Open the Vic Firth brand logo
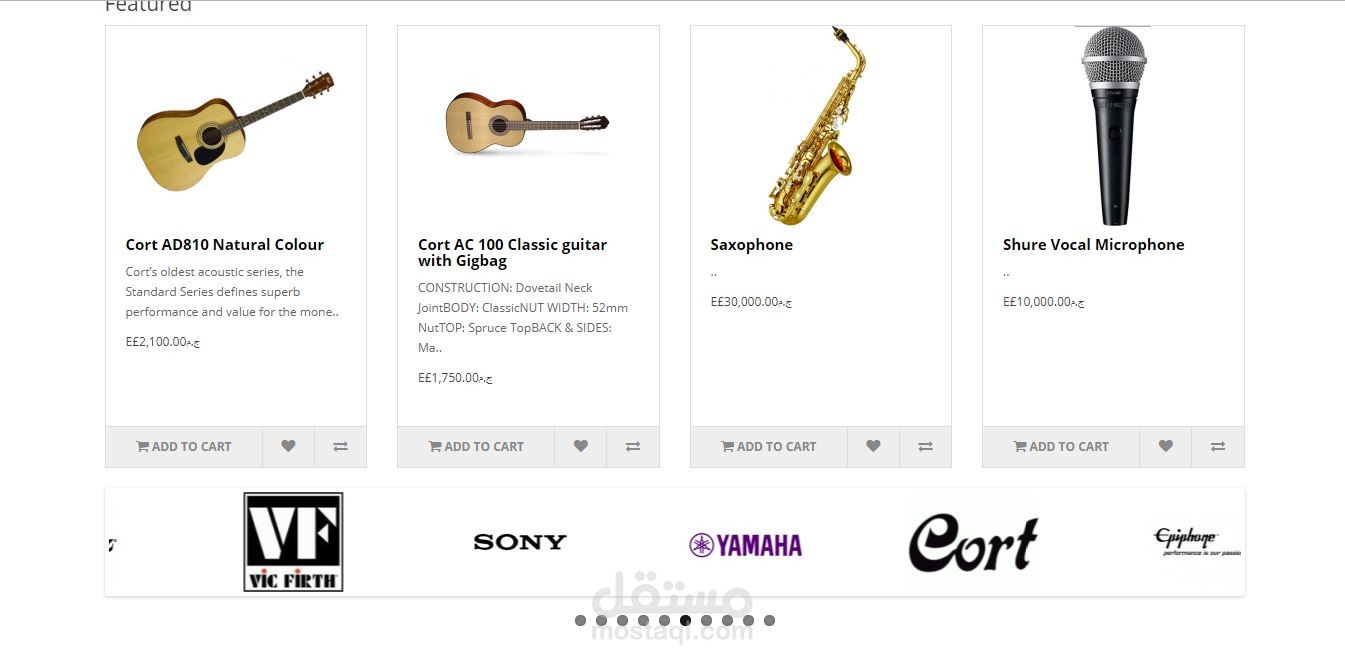Screen dimensions: 1345x658 coord(293,542)
